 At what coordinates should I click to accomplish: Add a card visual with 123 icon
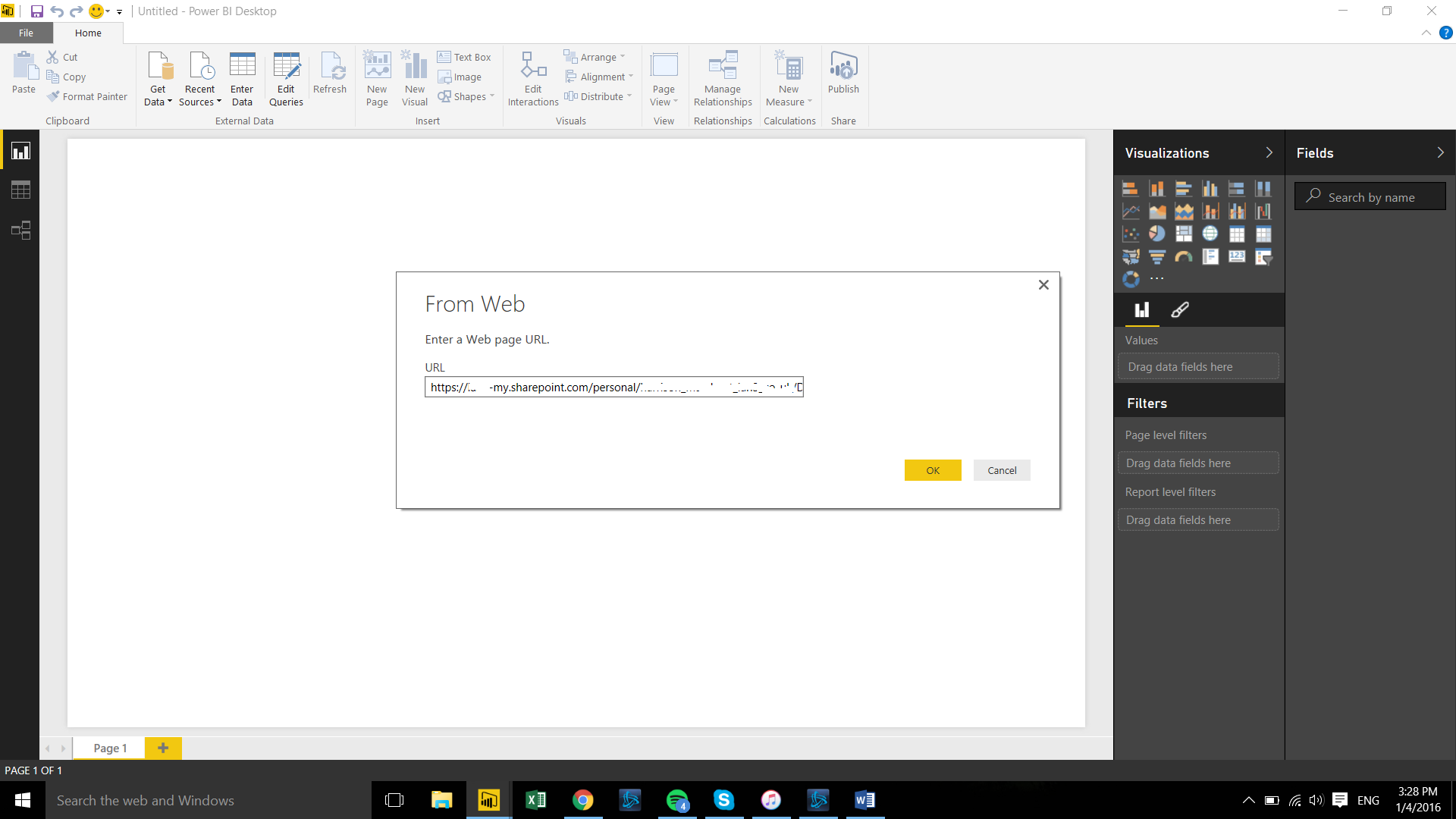point(1237,256)
